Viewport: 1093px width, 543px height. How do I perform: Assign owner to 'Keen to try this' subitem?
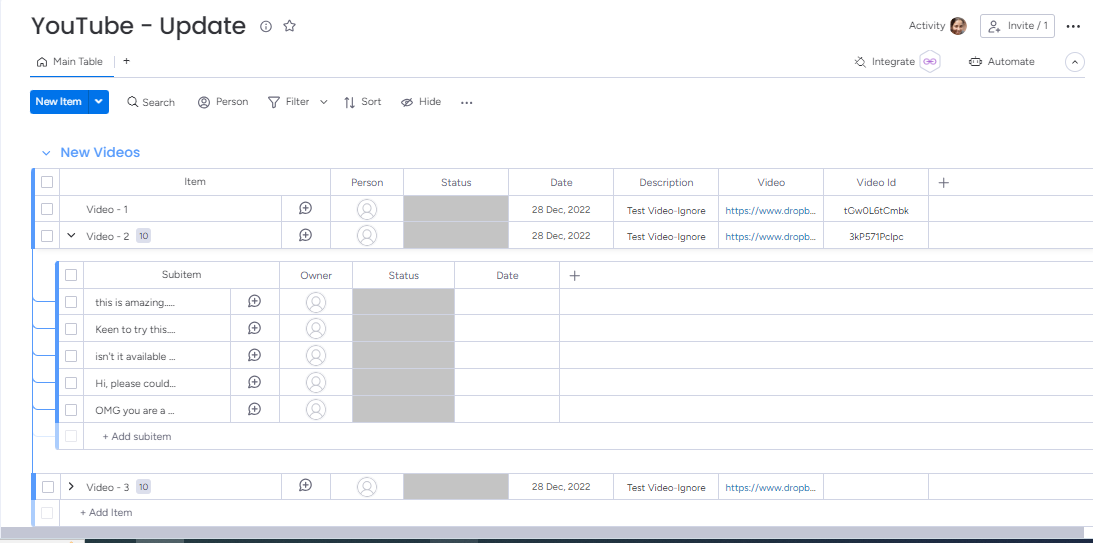click(316, 329)
